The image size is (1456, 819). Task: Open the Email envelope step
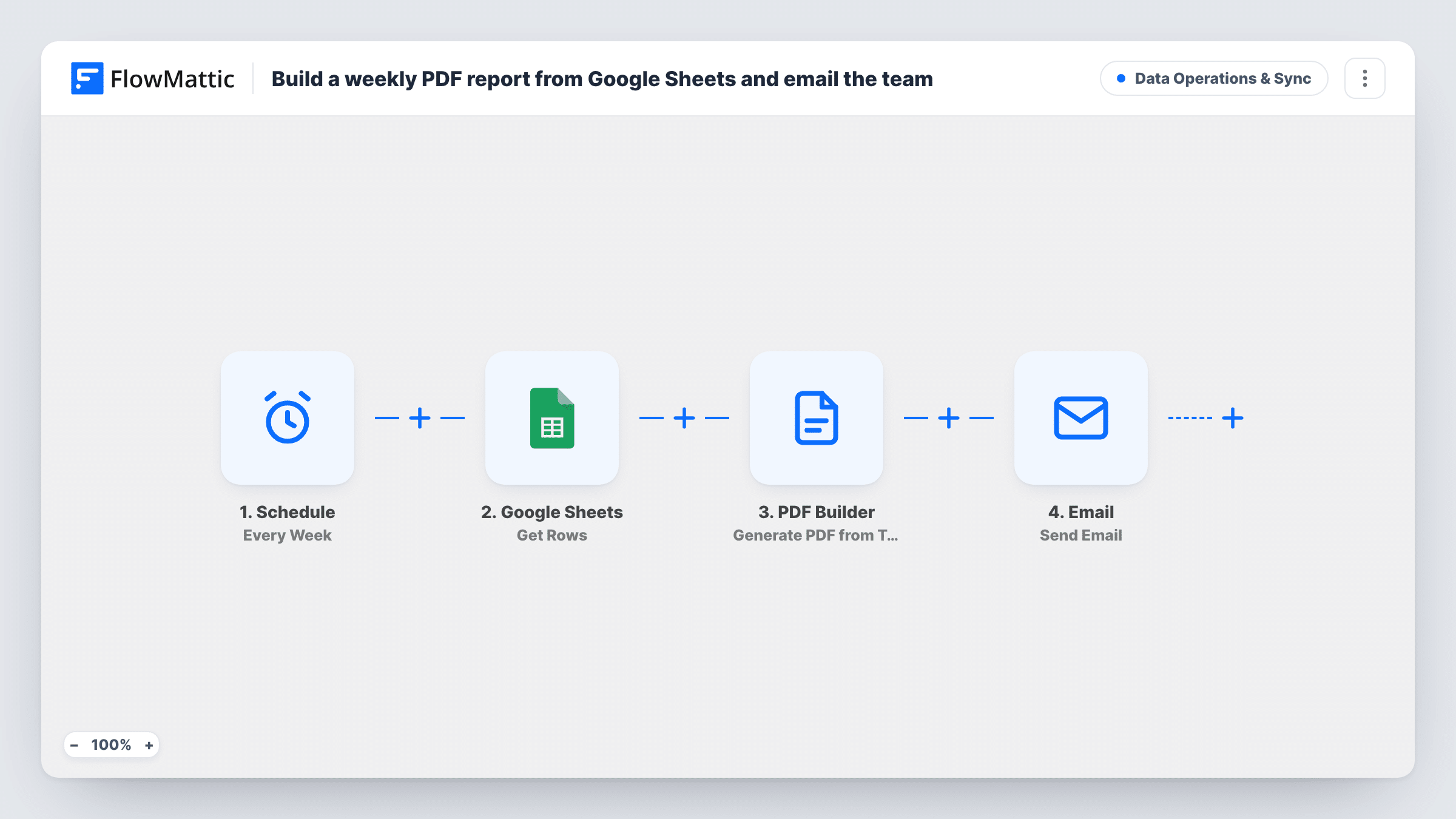1081,418
